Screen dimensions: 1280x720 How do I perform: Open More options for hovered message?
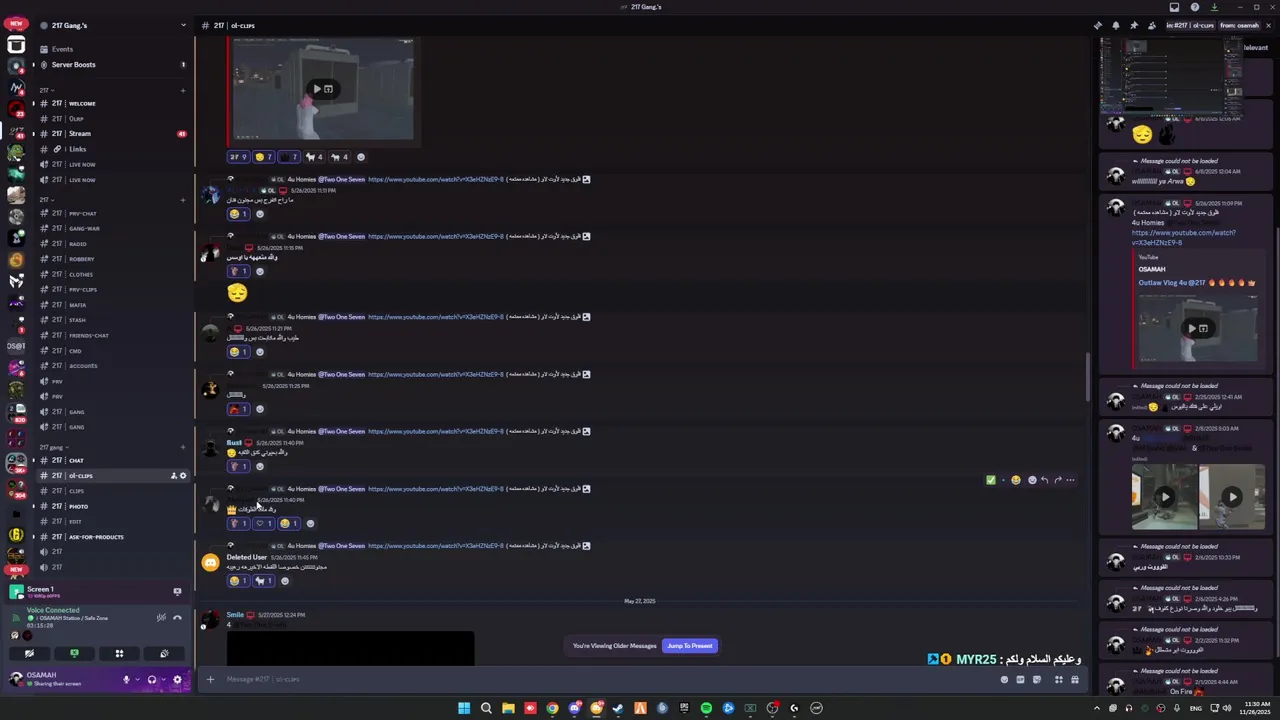point(1070,480)
